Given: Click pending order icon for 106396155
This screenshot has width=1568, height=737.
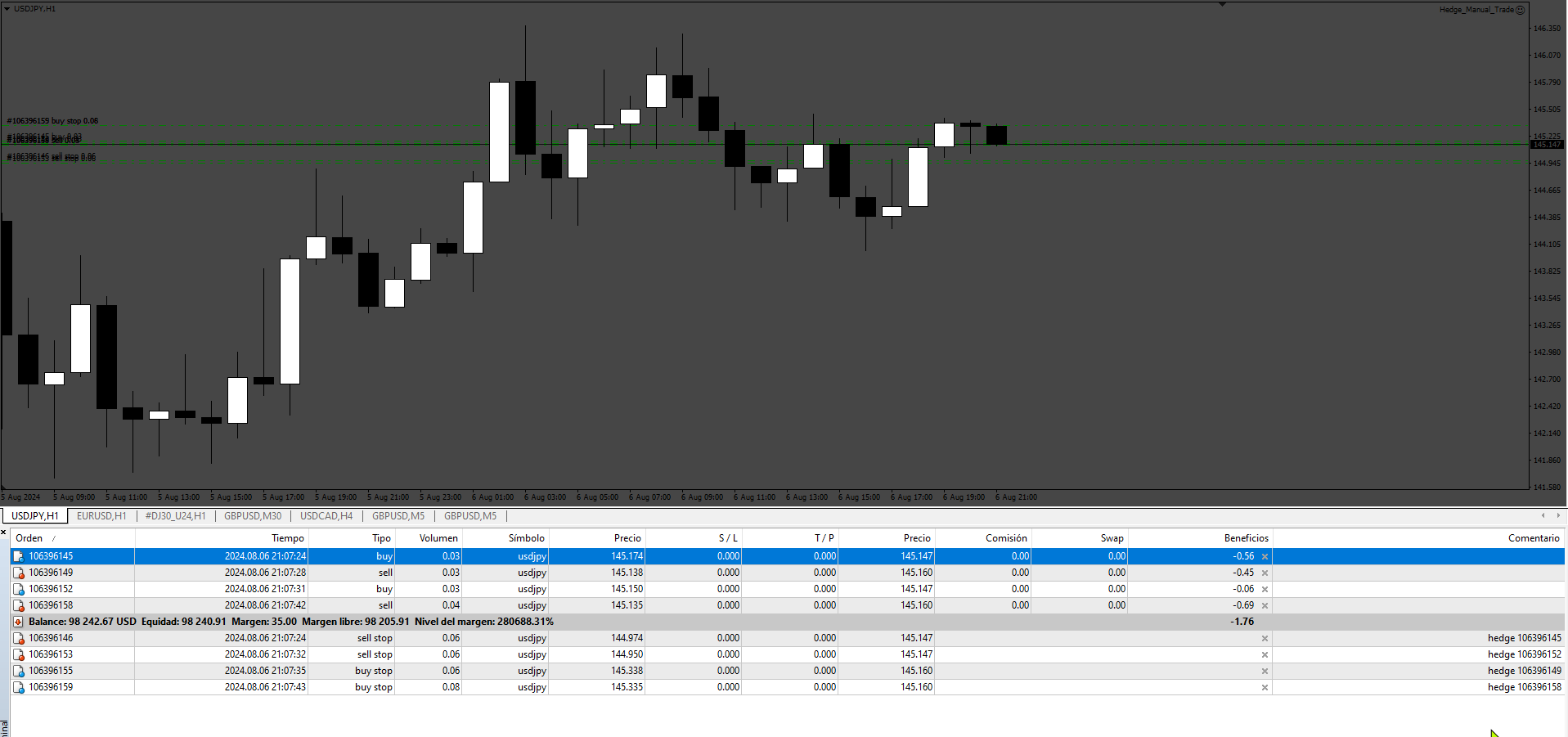Looking at the screenshot, I should coord(19,671).
